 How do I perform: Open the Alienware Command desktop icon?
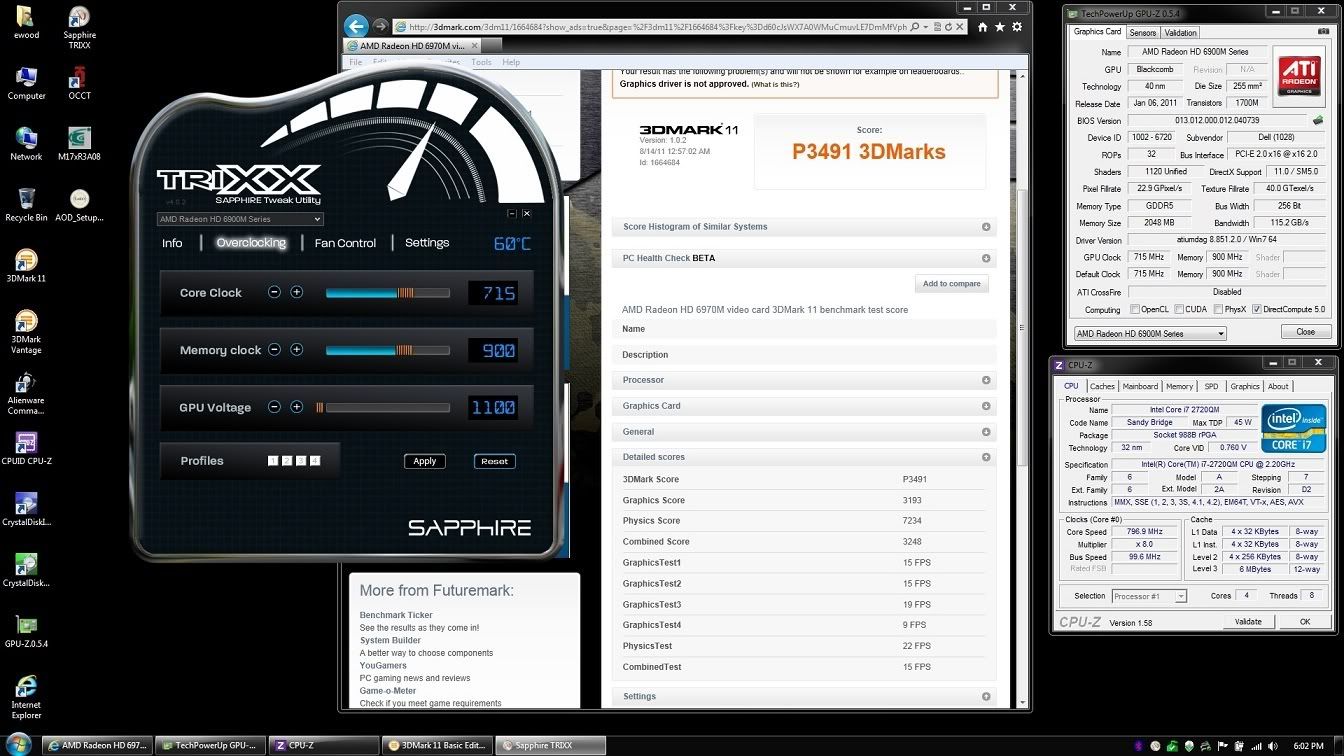pyautogui.click(x=26, y=394)
